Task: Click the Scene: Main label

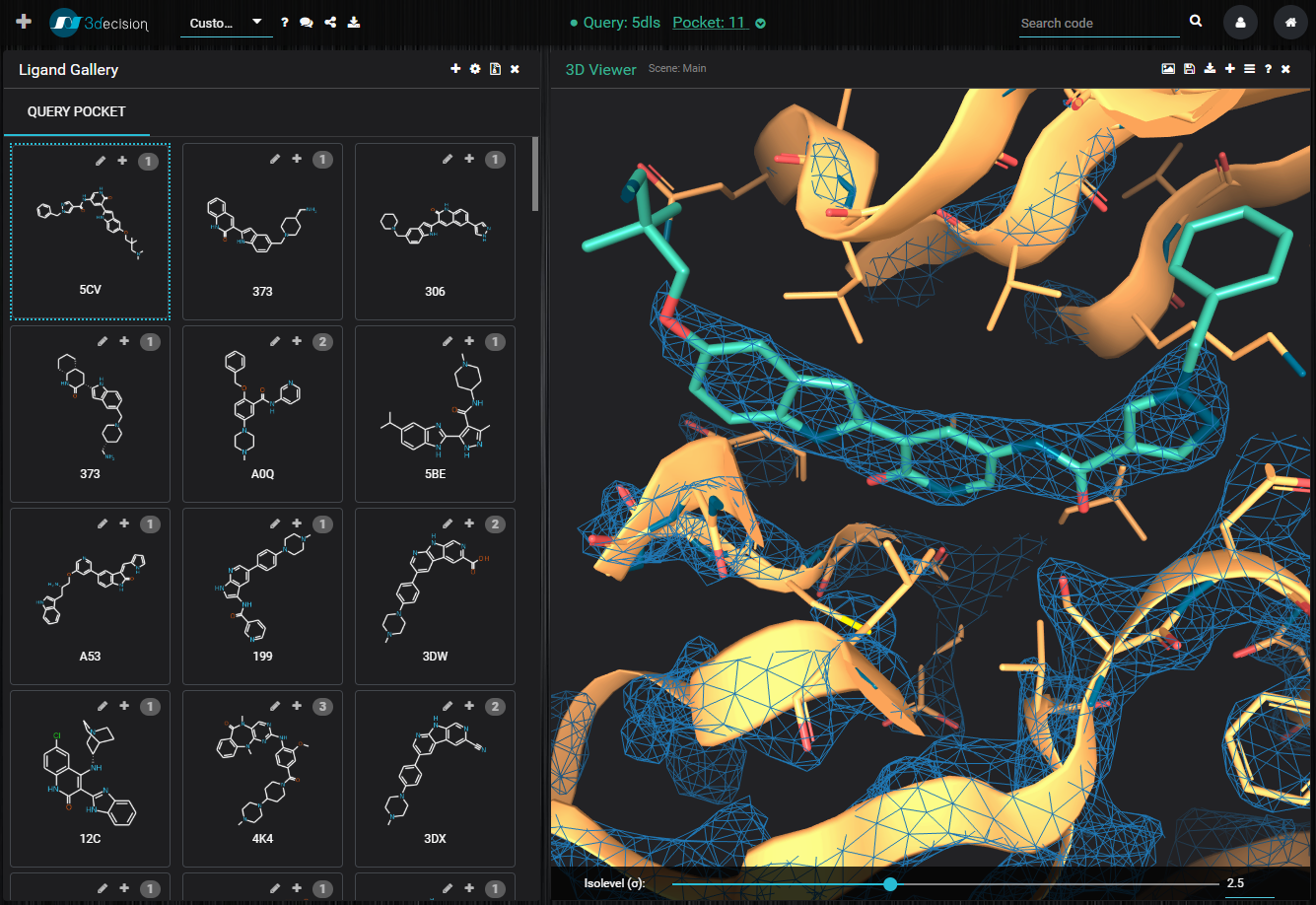Action: tap(677, 69)
